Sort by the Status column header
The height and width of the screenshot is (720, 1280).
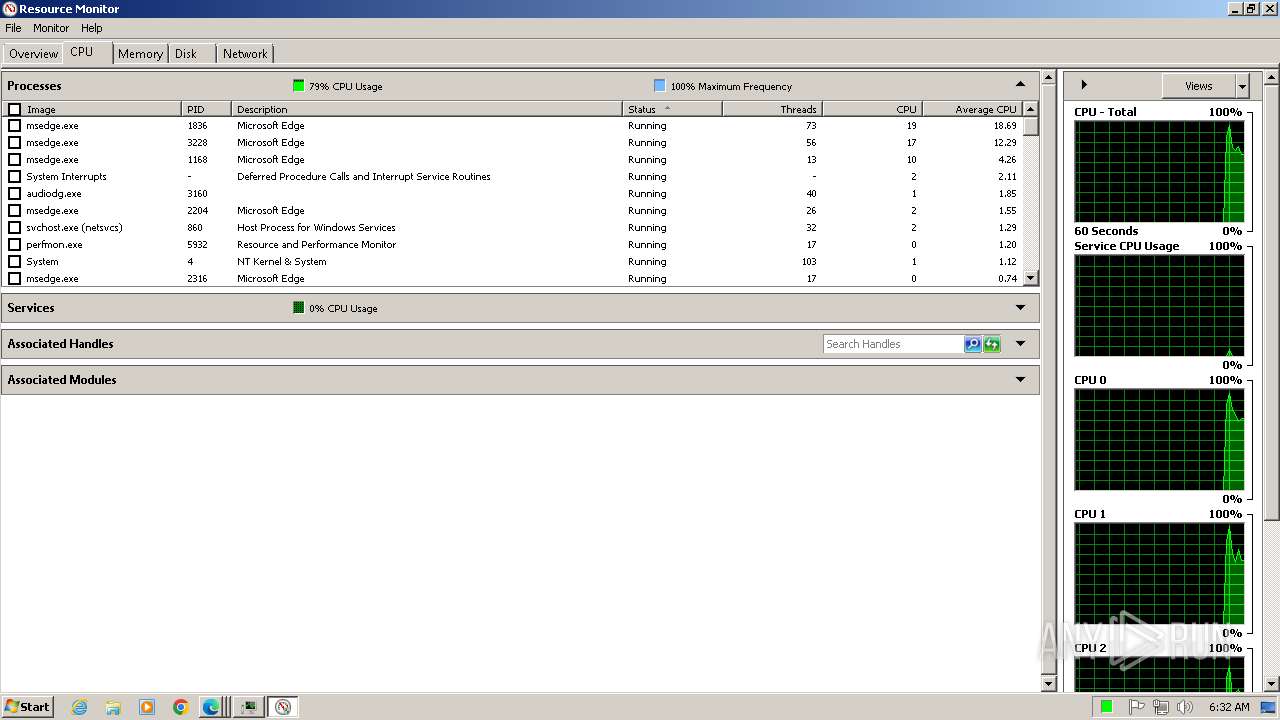tap(672, 109)
